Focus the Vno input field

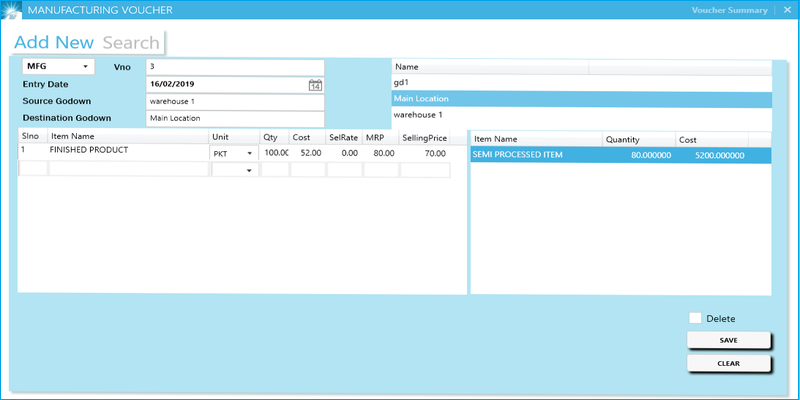click(235, 67)
